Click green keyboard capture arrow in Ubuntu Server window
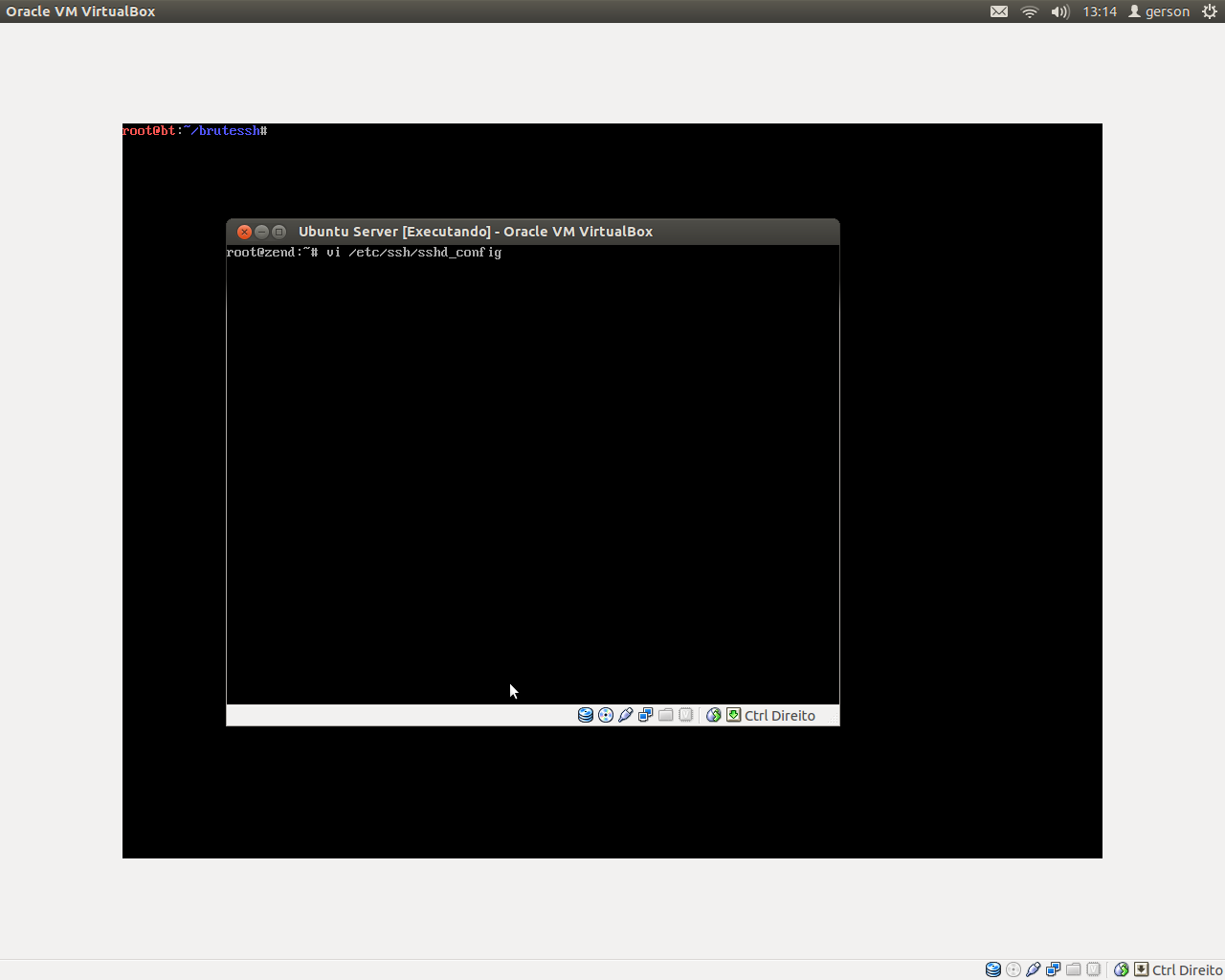This screenshot has width=1225, height=980. (734, 715)
